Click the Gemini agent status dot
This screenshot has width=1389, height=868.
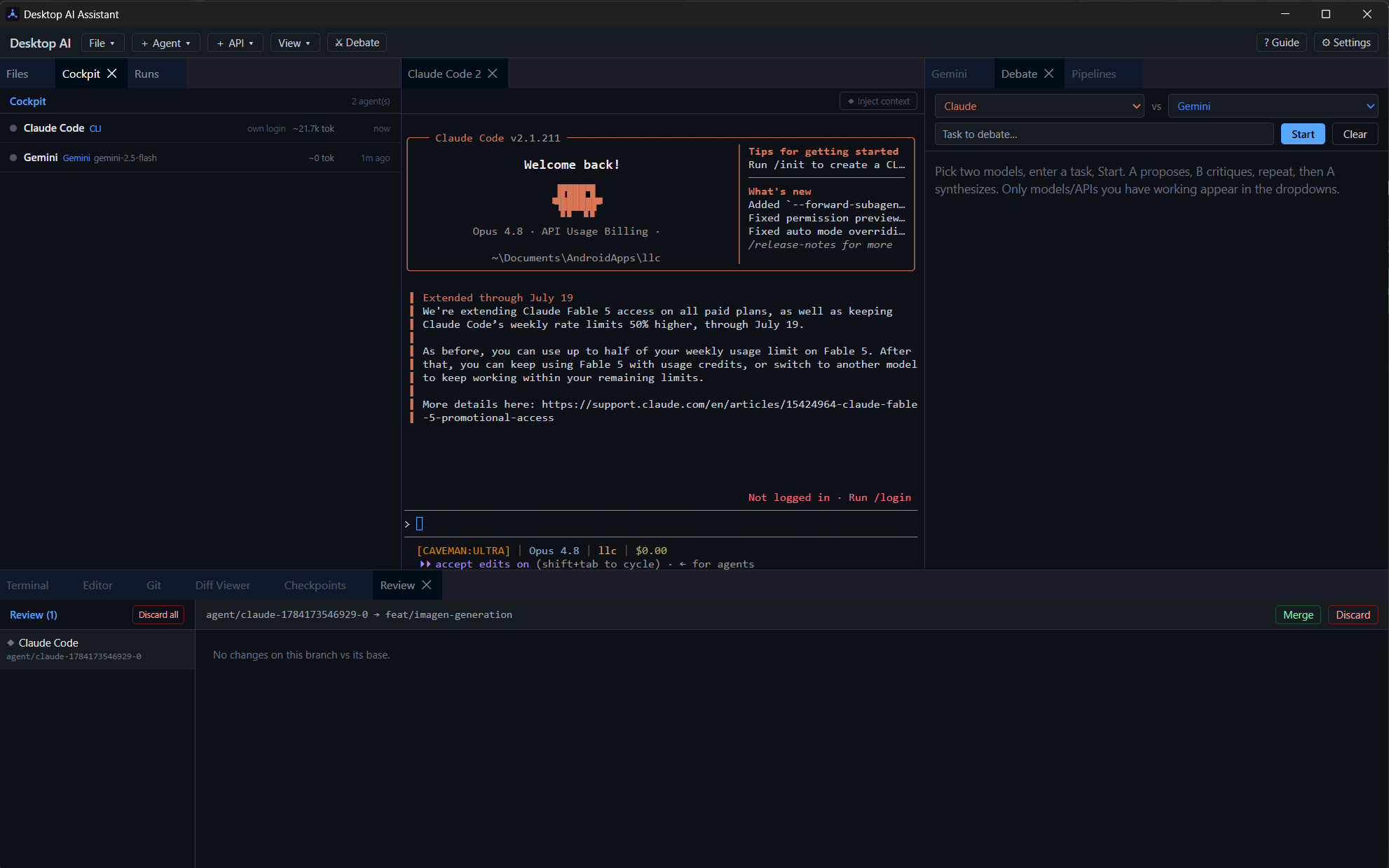pyautogui.click(x=13, y=158)
